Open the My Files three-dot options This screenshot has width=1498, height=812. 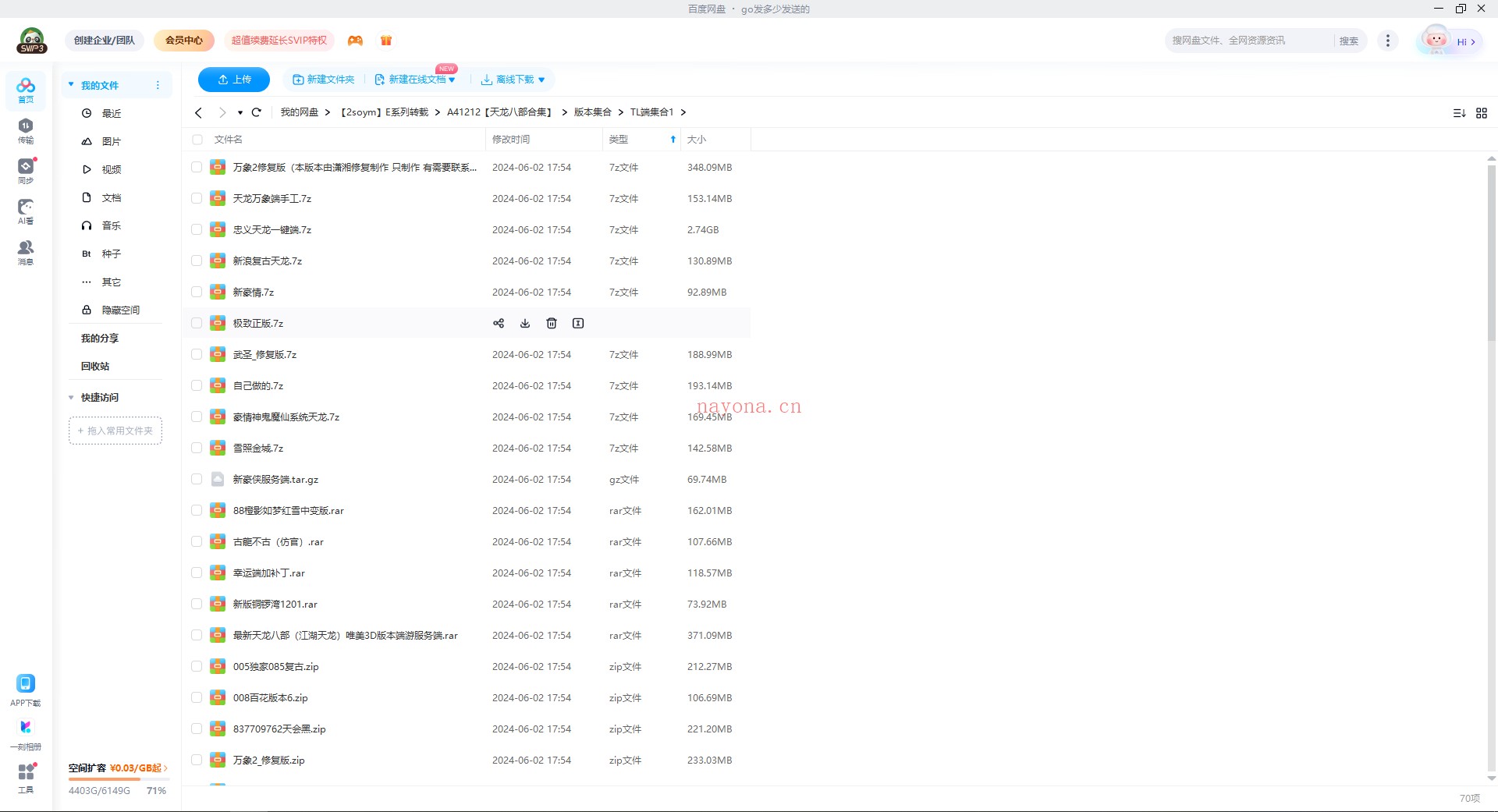pyautogui.click(x=158, y=85)
